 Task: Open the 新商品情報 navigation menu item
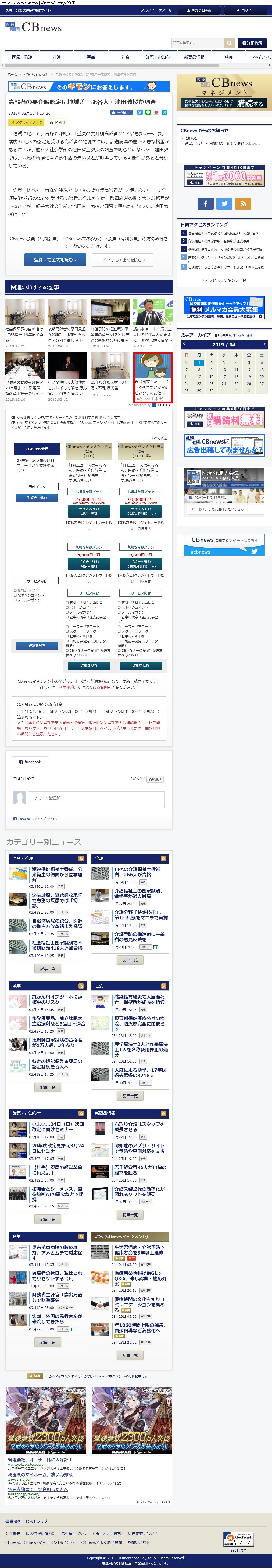(x=194, y=57)
